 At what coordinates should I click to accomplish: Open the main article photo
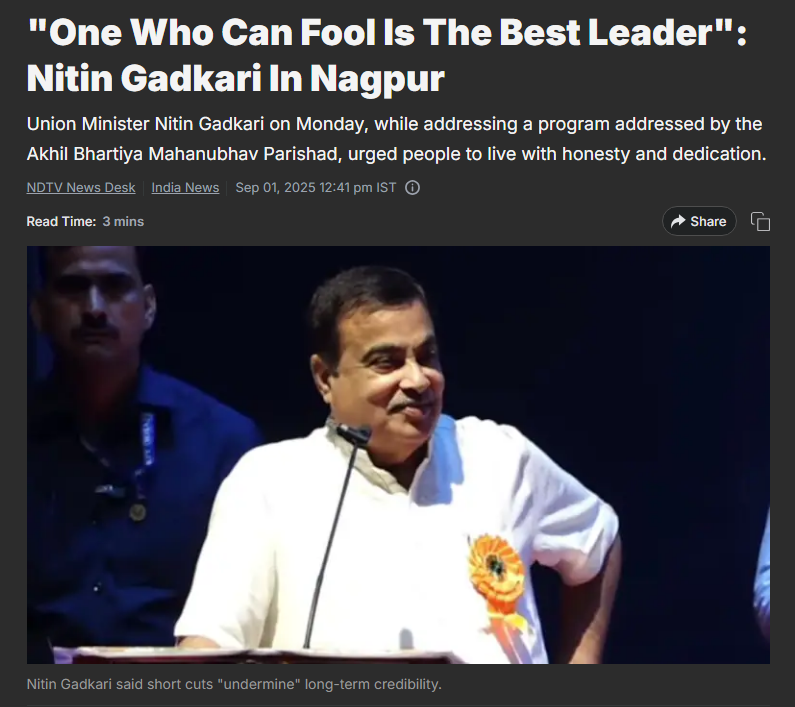point(398,455)
